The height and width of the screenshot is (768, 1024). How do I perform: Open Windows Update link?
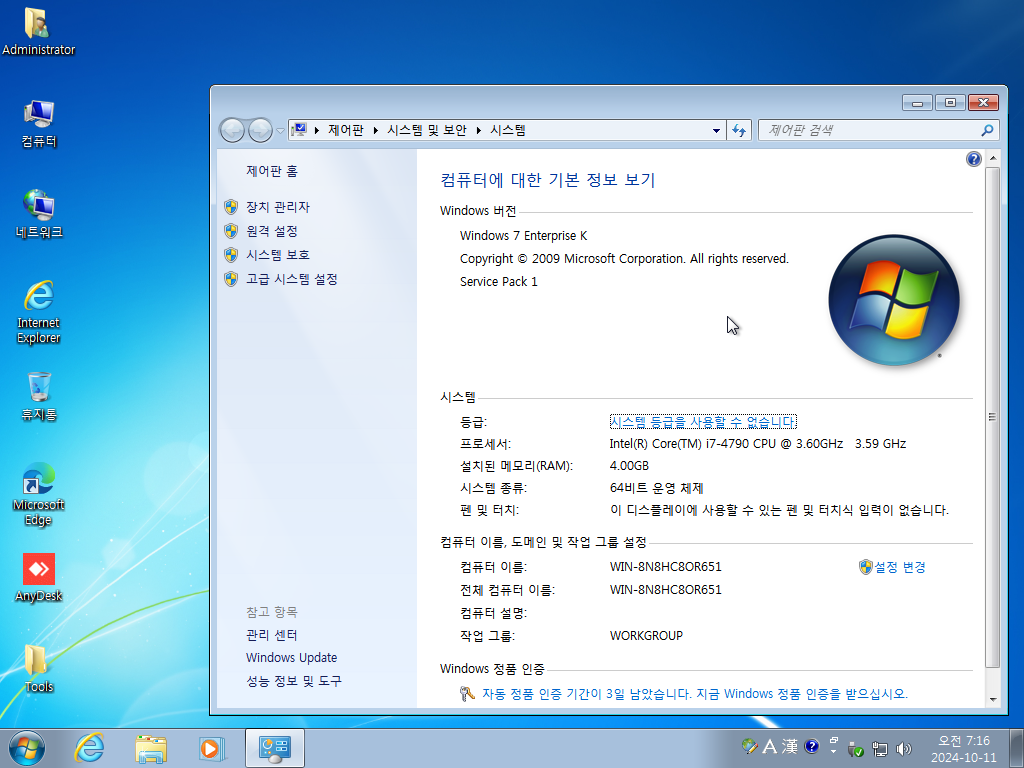[291, 658]
